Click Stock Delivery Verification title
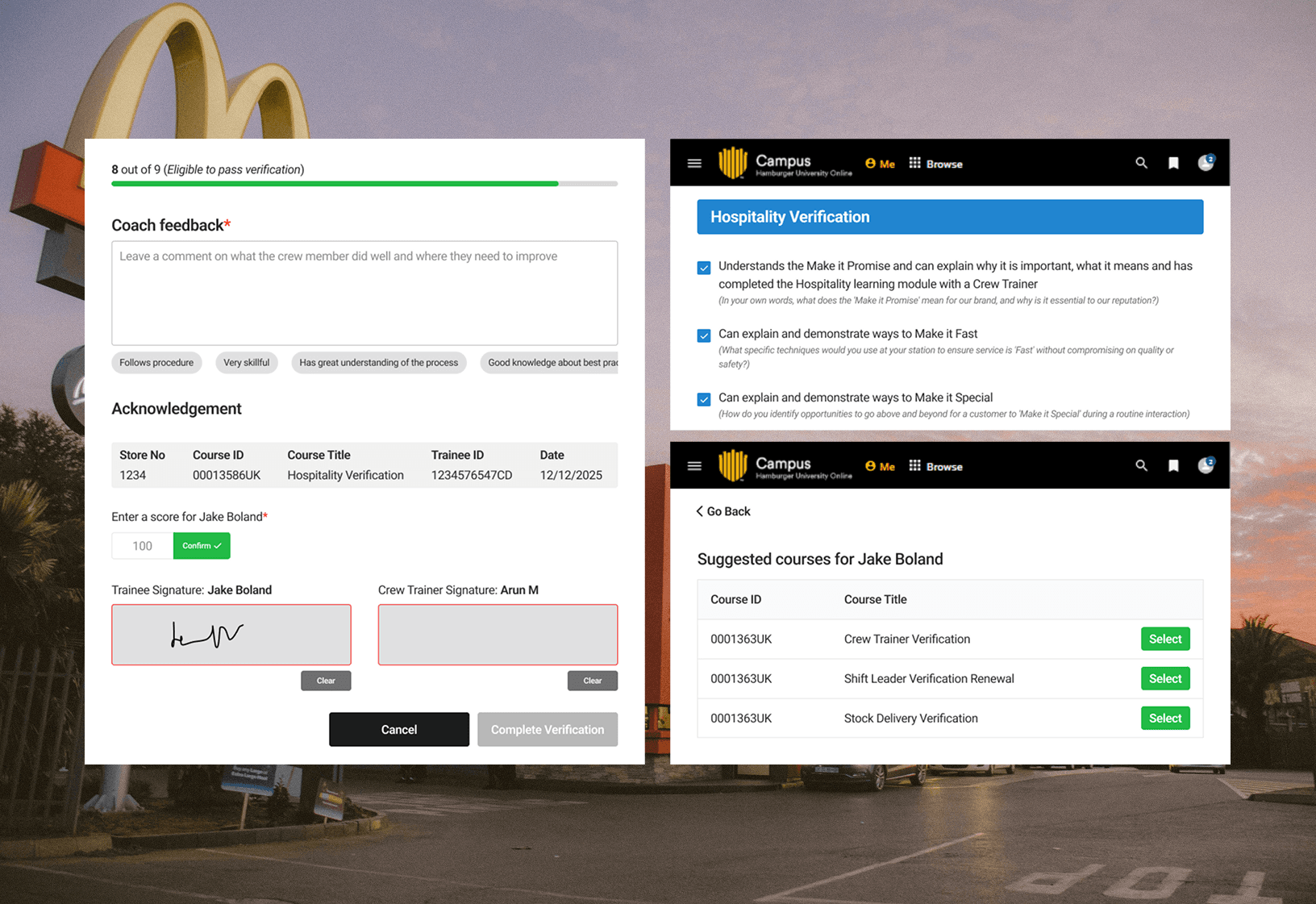The width and height of the screenshot is (1316, 904). 911,718
